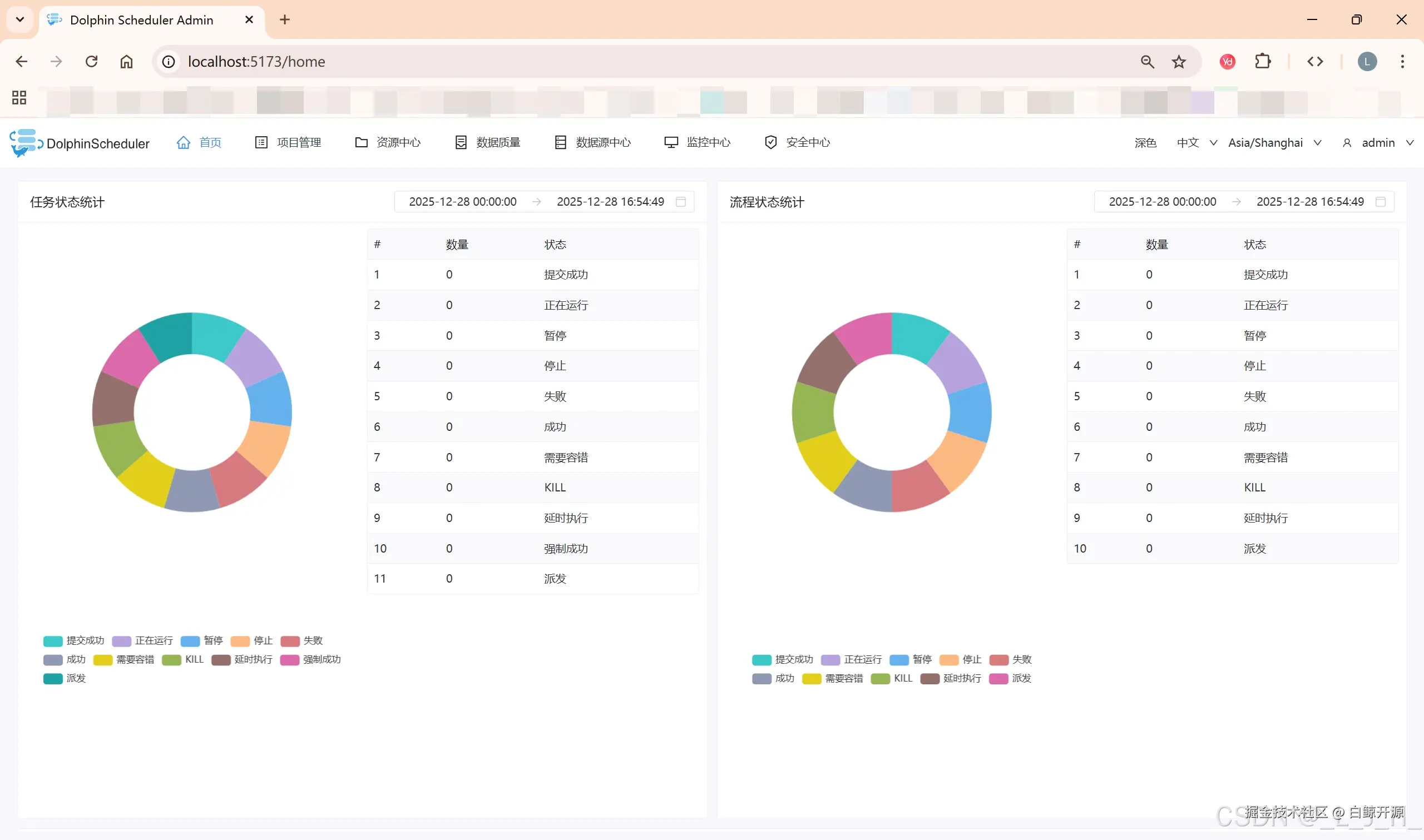This screenshot has width=1424, height=840.
Task: Click the 资源中心 folder icon
Action: [361, 143]
